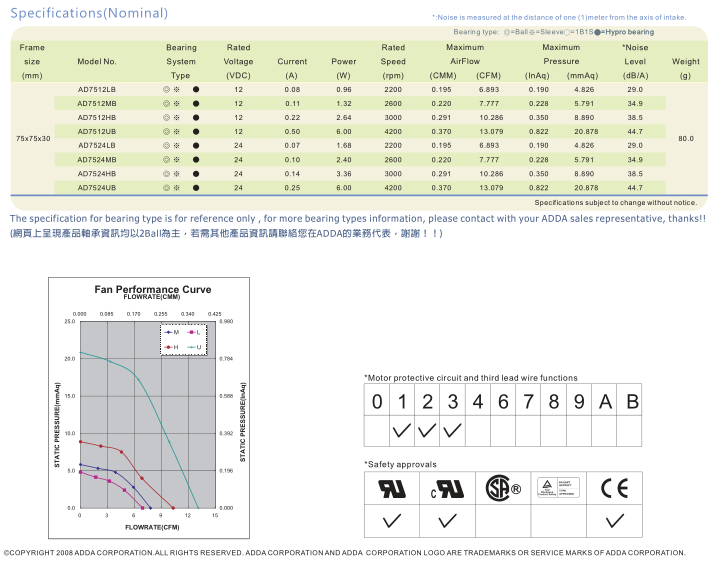The image size is (708, 561).
Task: Click the Hypro bearing dot in AD7524HB row
Action: (196, 174)
